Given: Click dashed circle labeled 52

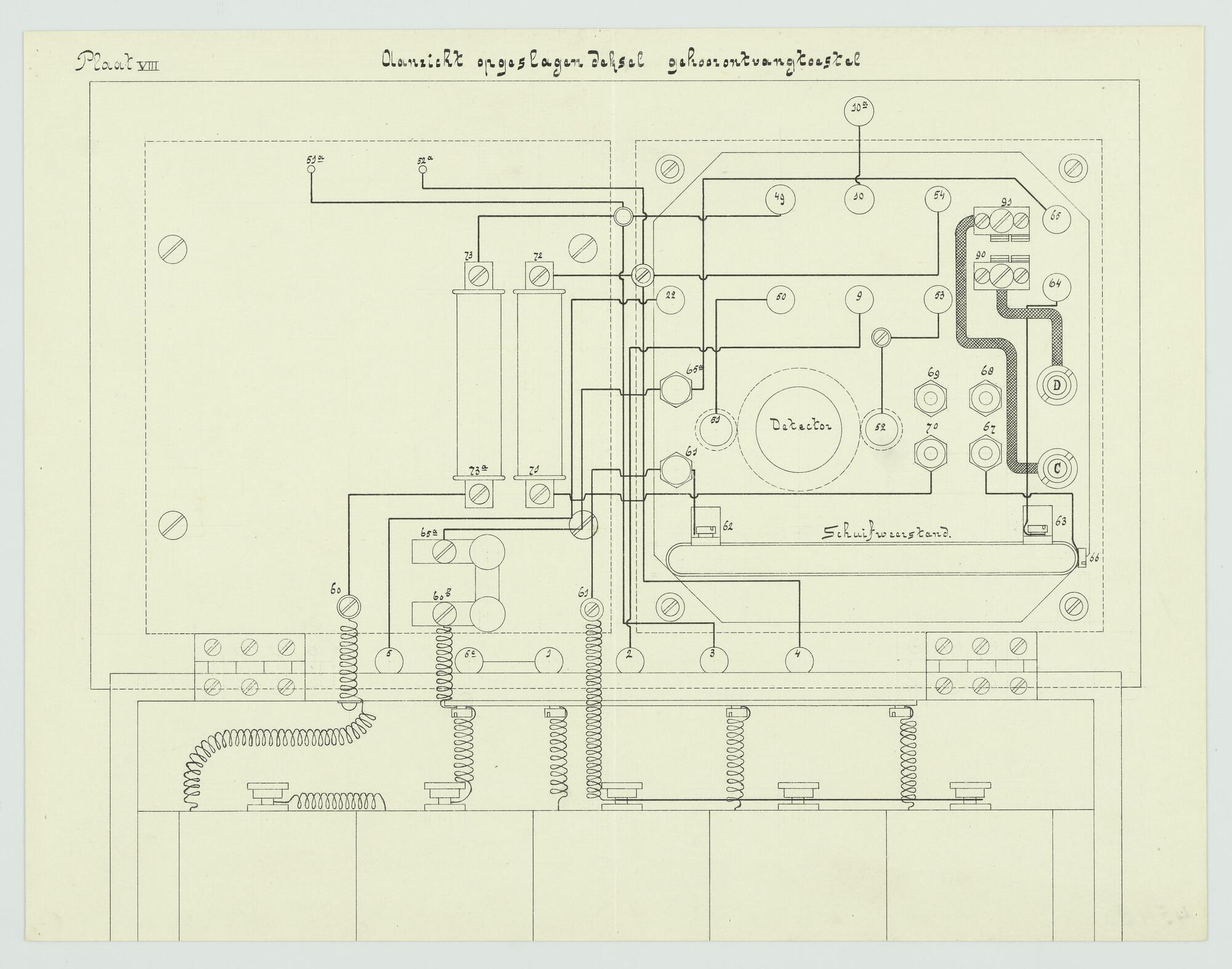Looking at the screenshot, I should click(881, 429).
